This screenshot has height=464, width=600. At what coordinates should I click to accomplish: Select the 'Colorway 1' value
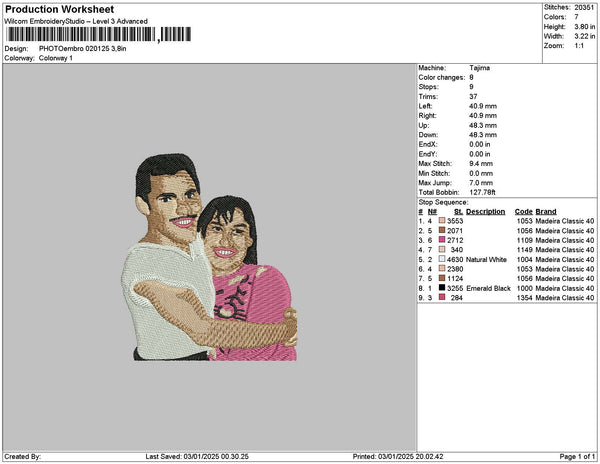point(56,58)
